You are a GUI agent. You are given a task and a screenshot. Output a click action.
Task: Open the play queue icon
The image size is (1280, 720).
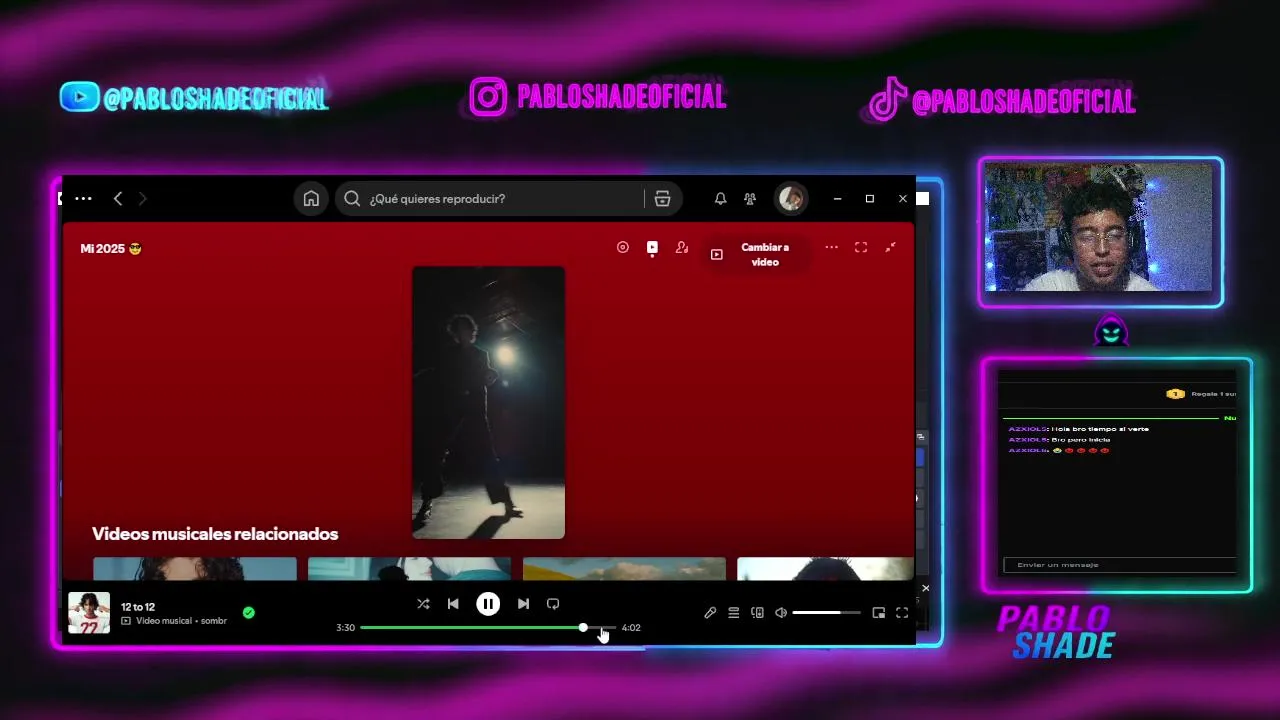tap(734, 613)
